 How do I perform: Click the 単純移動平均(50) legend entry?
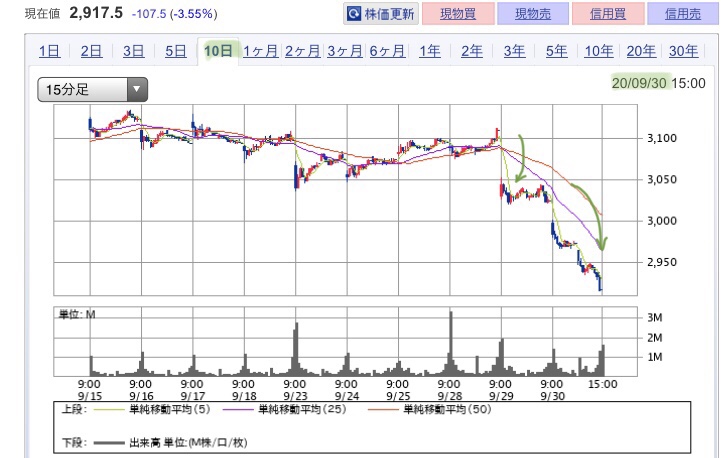coord(429,409)
